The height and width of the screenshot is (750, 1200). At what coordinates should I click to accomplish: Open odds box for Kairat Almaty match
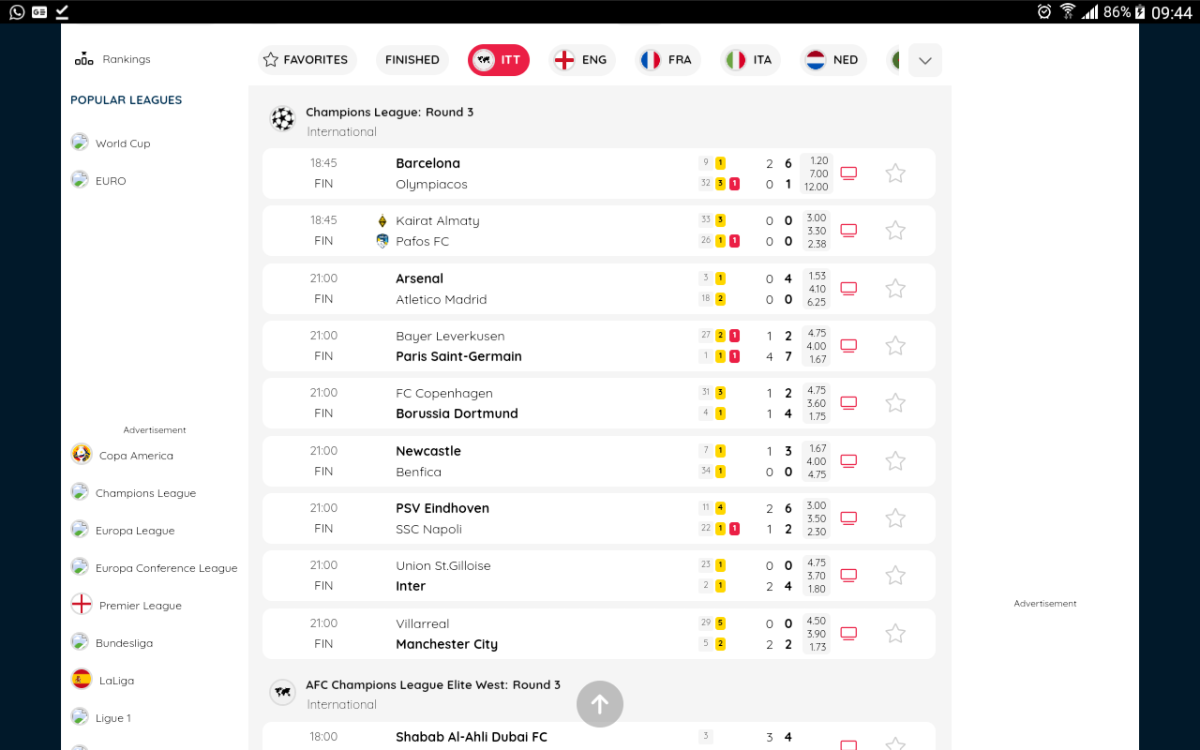[816, 231]
